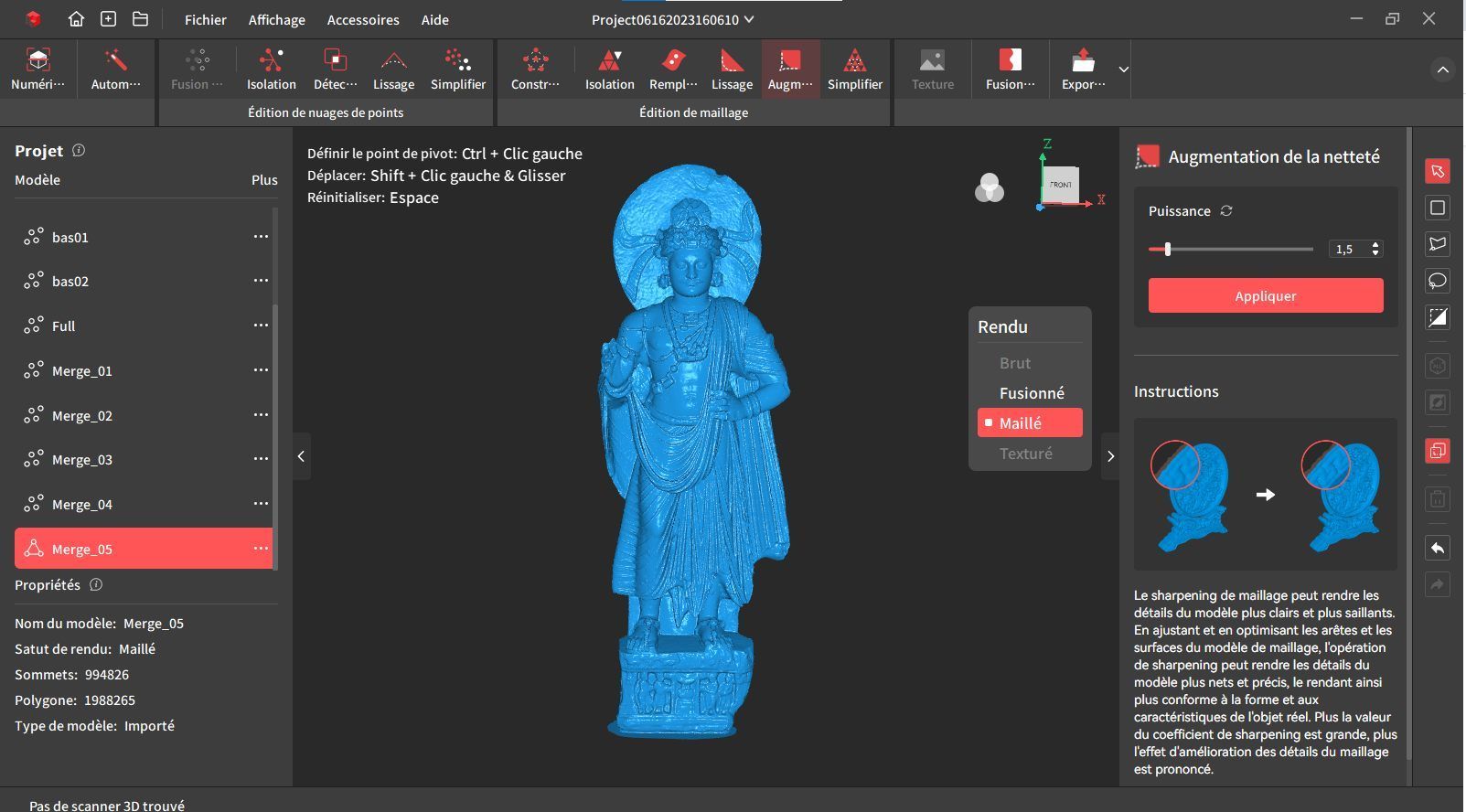
Task: Open the Accessoires menu
Action: coord(363,19)
